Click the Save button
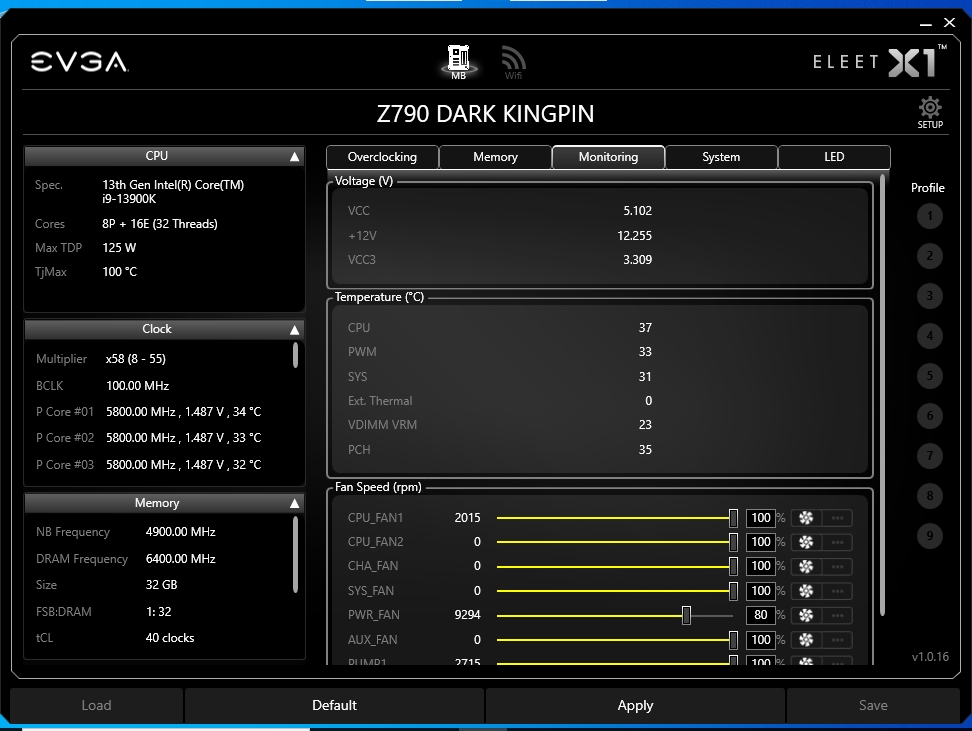Image resolution: width=972 pixels, height=731 pixels. tap(873, 705)
